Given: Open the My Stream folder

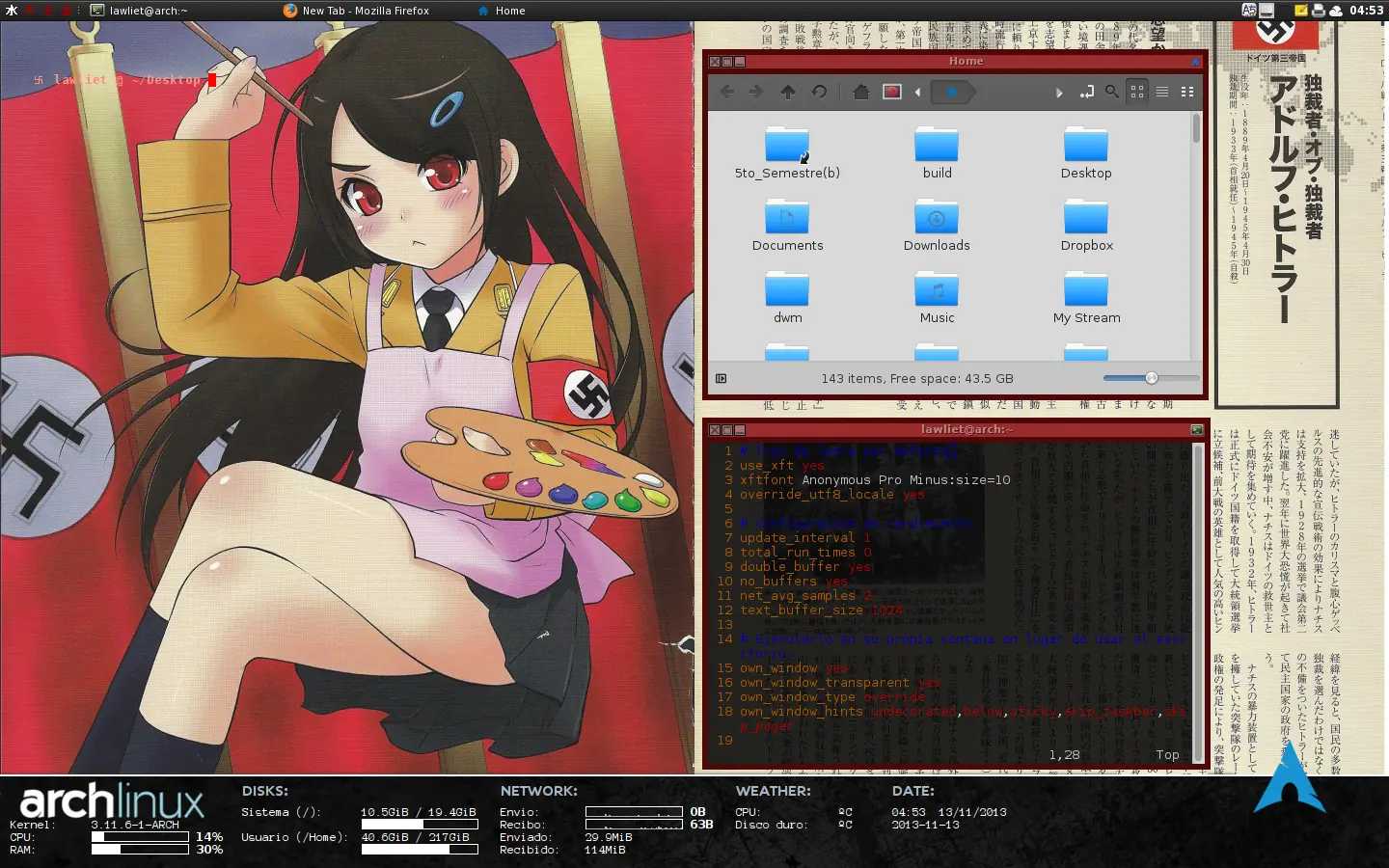Looking at the screenshot, I should tap(1086, 298).
